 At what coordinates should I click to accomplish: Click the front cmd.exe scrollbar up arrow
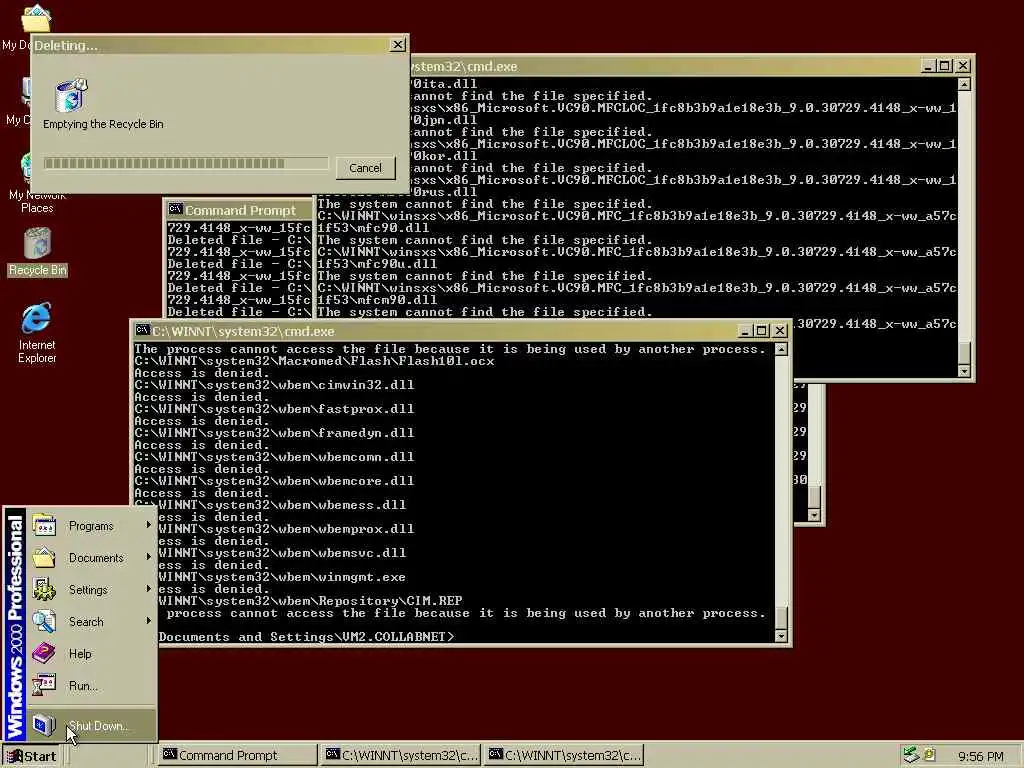pyautogui.click(x=781, y=349)
